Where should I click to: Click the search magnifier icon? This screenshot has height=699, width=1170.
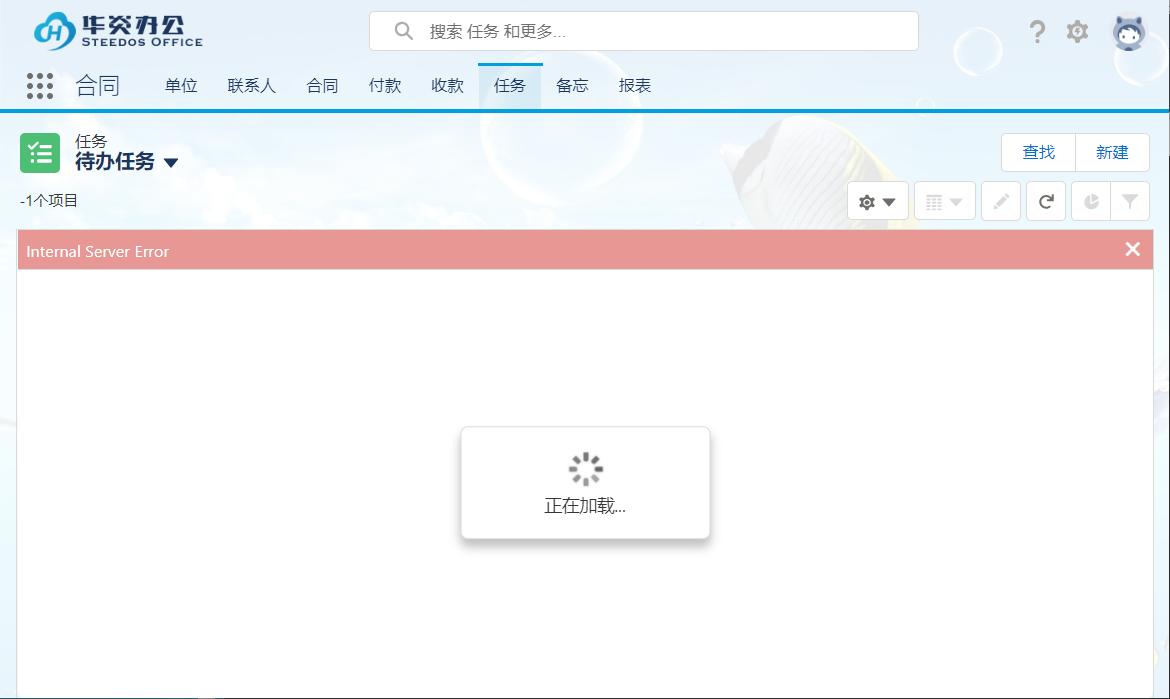pyautogui.click(x=404, y=31)
